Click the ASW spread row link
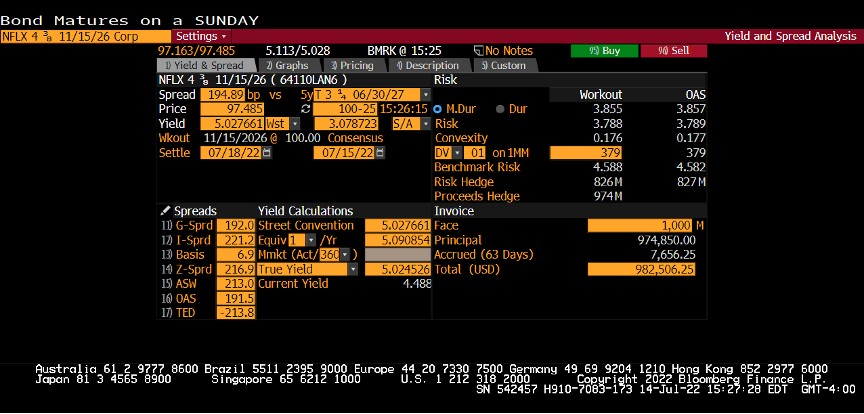The height and width of the screenshot is (414, 864). (179, 284)
